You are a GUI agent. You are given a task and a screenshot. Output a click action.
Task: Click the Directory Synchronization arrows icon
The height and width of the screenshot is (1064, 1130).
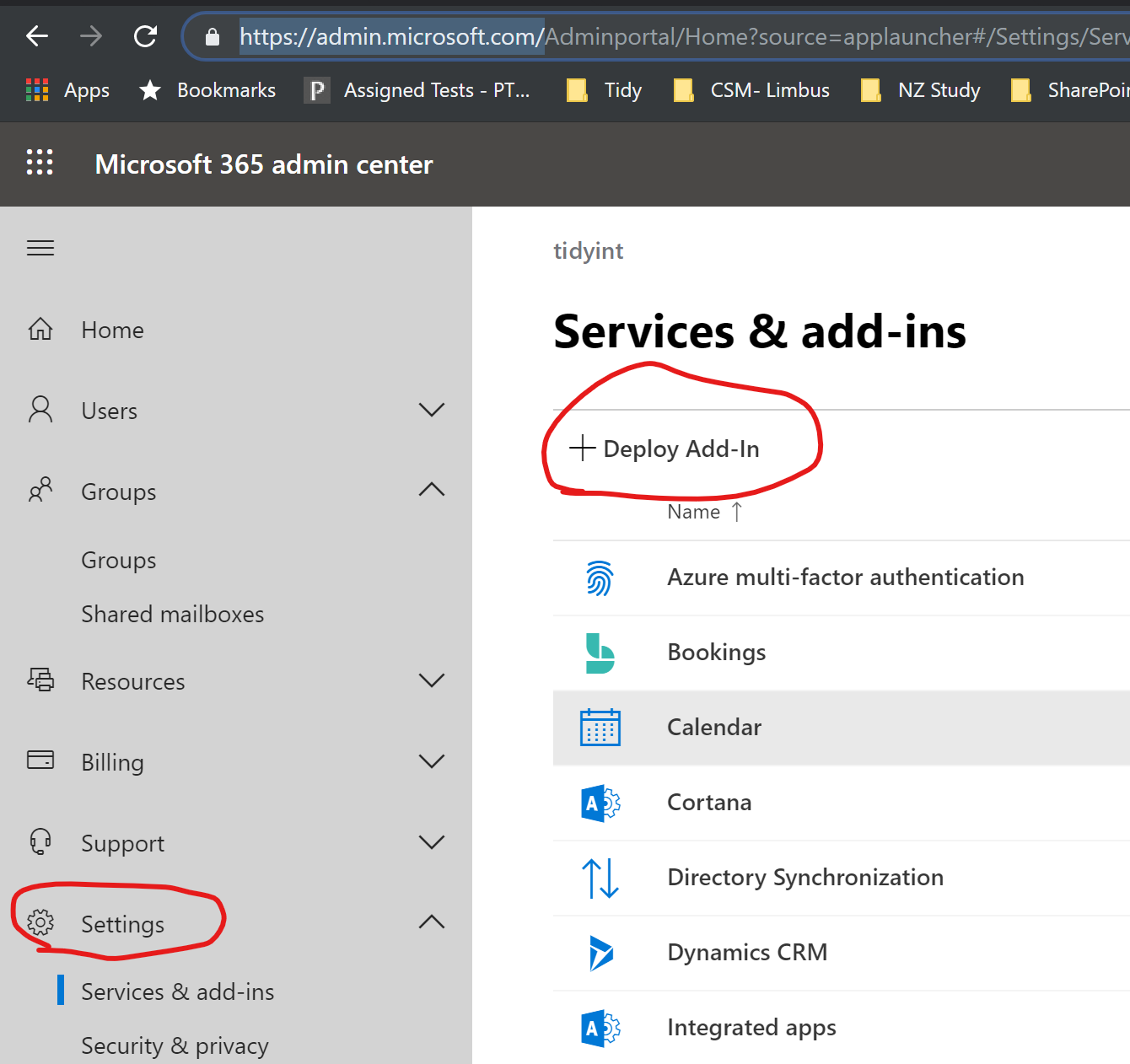(600, 878)
